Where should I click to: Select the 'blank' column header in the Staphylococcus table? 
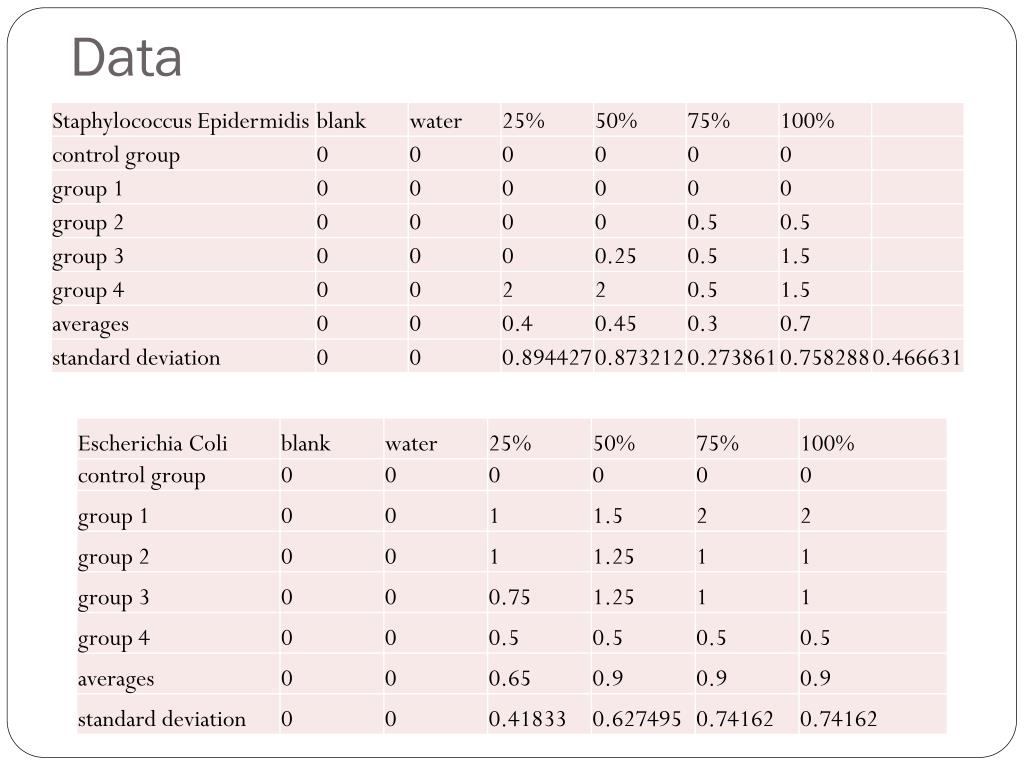[x=341, y=121]
